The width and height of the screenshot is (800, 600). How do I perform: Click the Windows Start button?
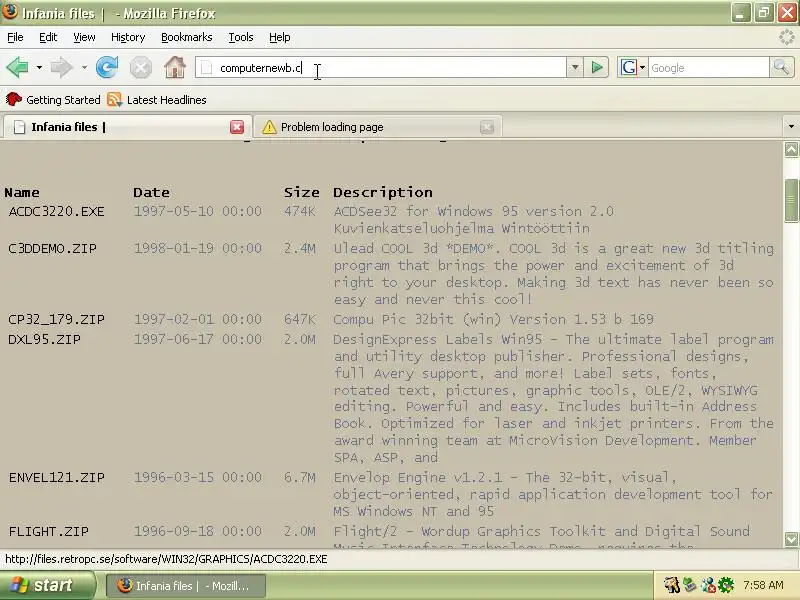point(47,585)
